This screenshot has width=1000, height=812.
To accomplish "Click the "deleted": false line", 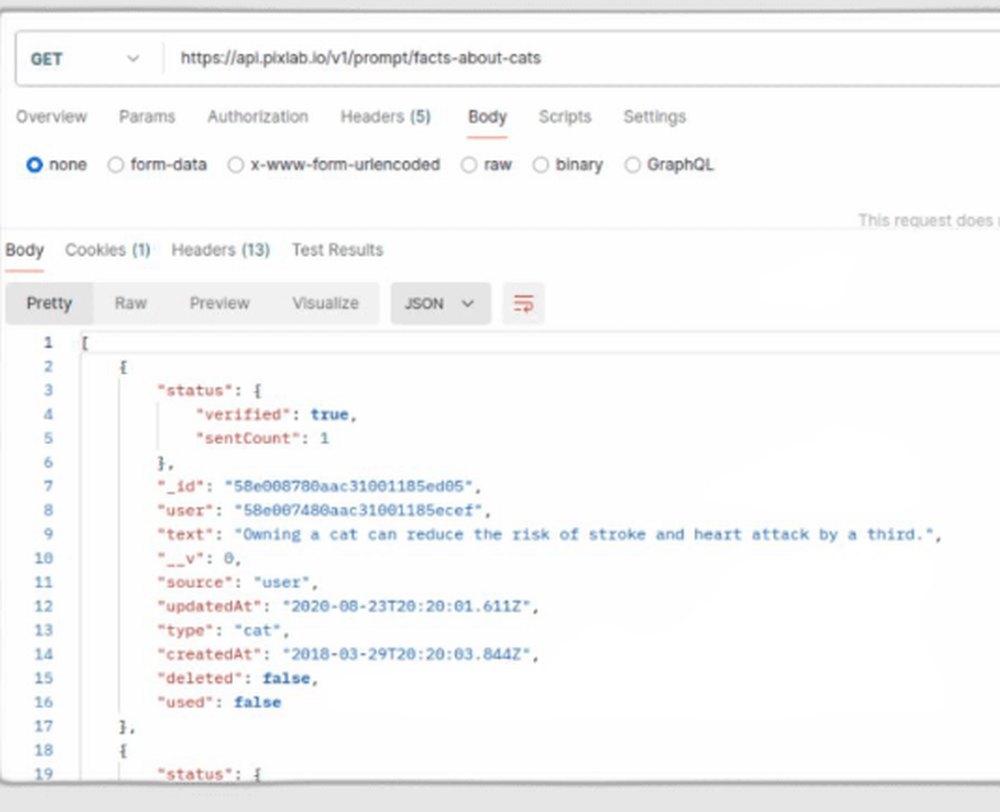I will click(x=237, y=678).
